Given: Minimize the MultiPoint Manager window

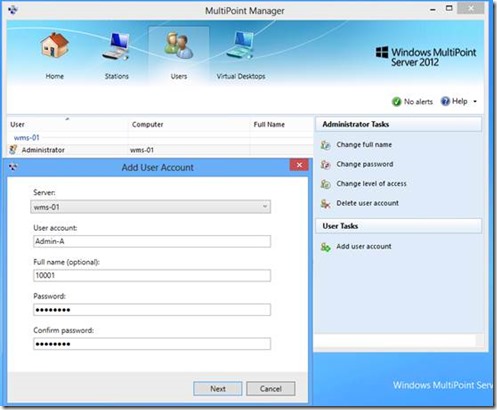Looking at the screenshot, I should [x=433, y=9].
